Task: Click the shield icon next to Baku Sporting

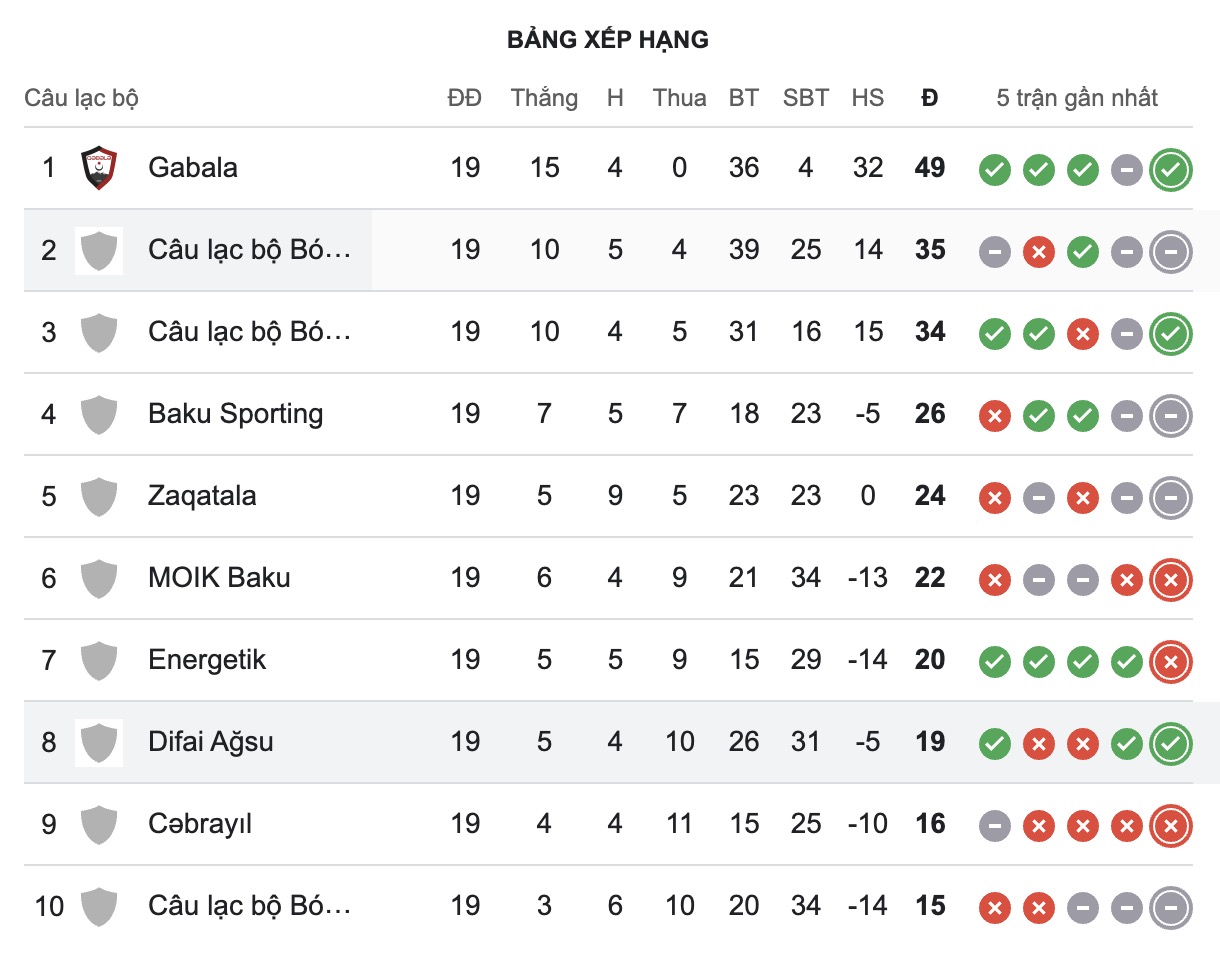Action: (x=99, y=414)
